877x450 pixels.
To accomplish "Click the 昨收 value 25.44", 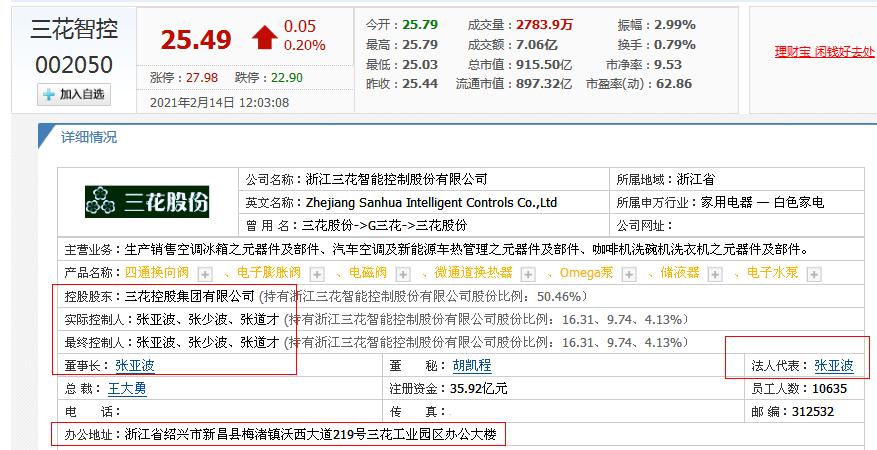I will [420, 84].
